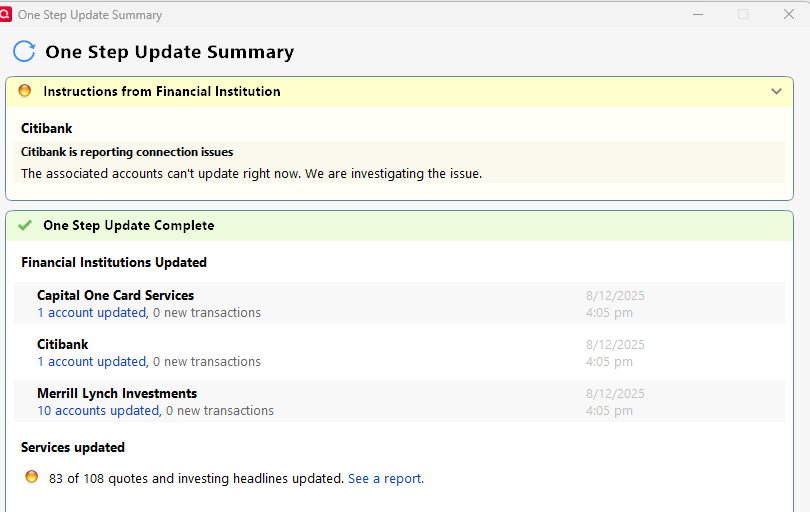Click the 'One Step Update Complete' header

coord(129,225)
